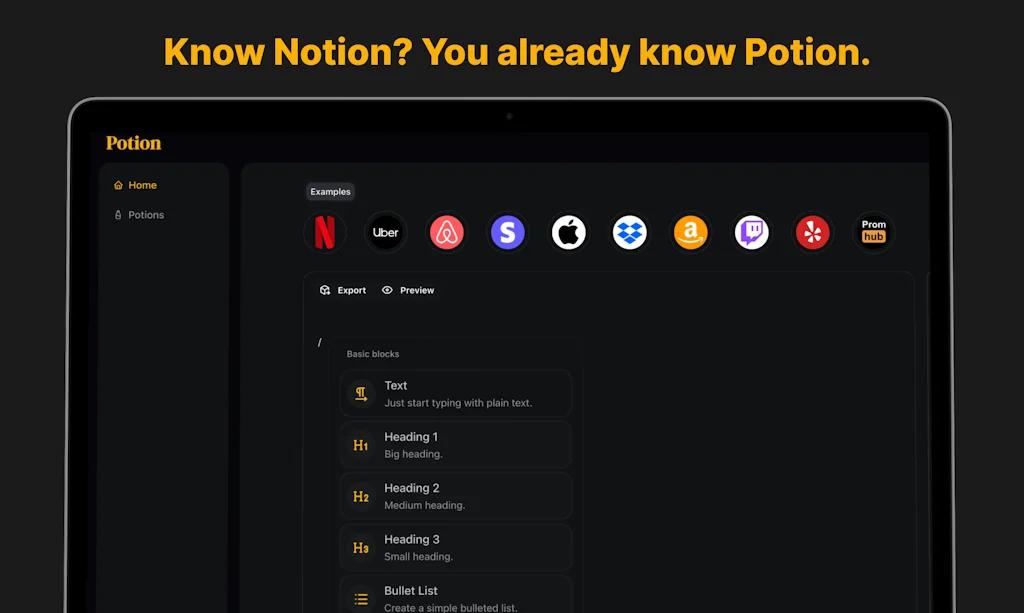Select the Dropbox example icon
Screen dimensions: 1024x613
click(x=629, y=232)
